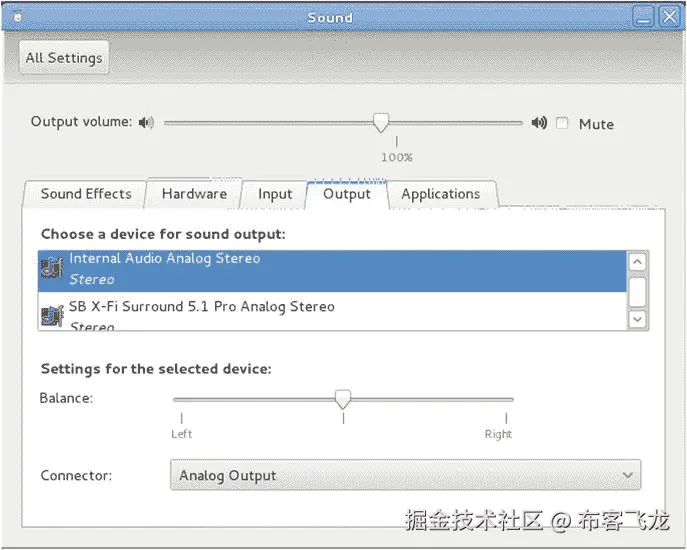Go to the Input tab

click(275, 194)
